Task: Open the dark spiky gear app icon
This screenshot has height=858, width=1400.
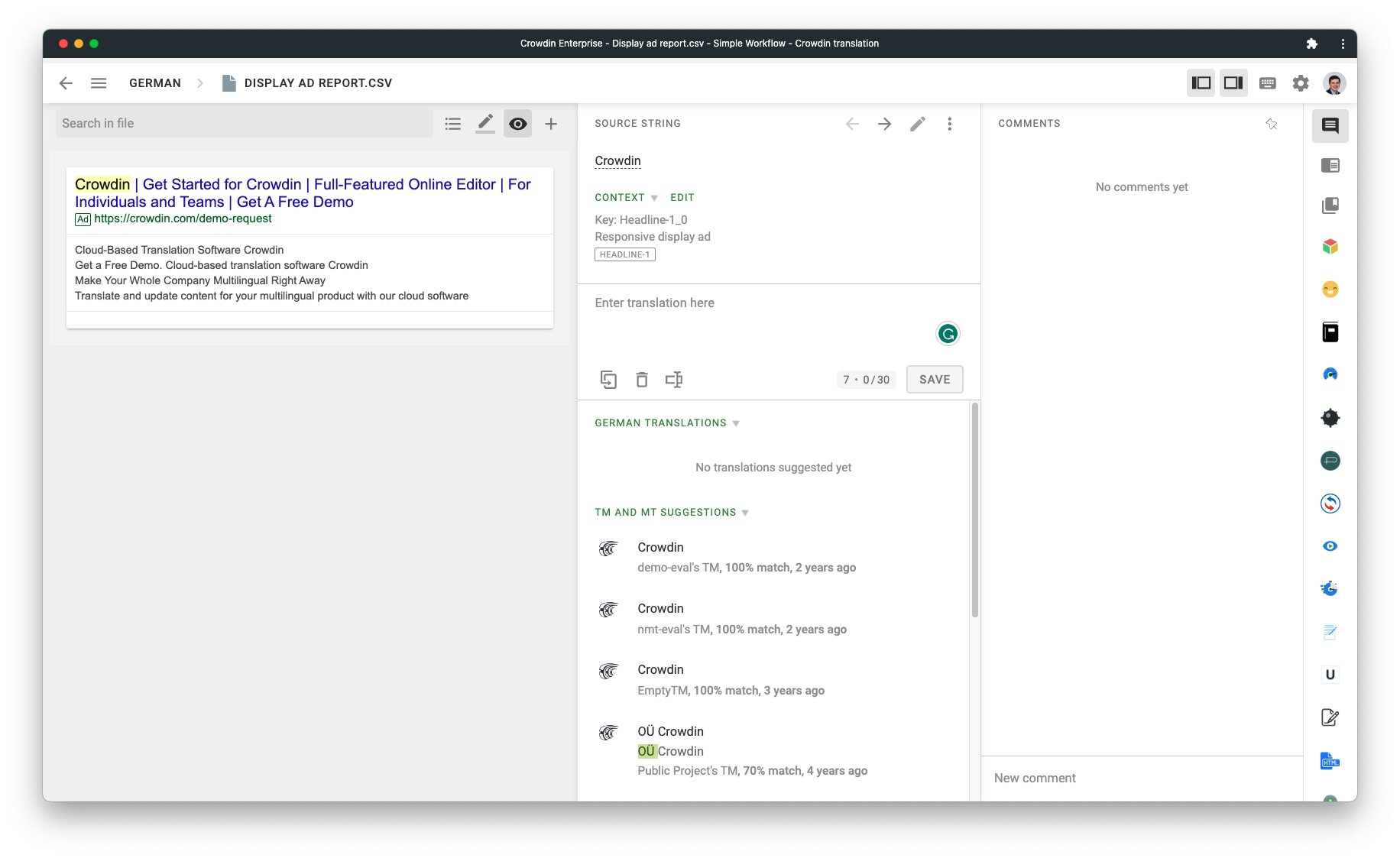Action: [x=1330, y=418]
